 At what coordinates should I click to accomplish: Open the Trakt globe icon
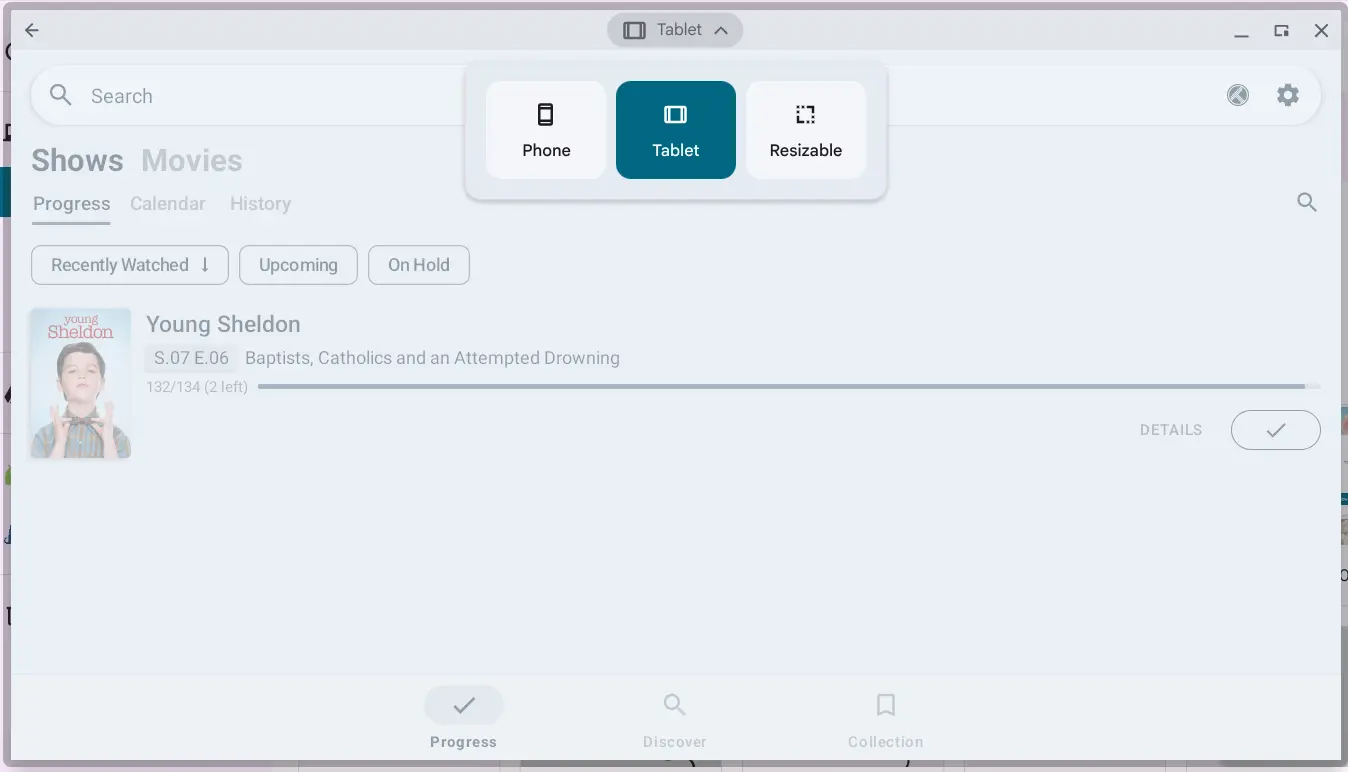[1238, 95]
